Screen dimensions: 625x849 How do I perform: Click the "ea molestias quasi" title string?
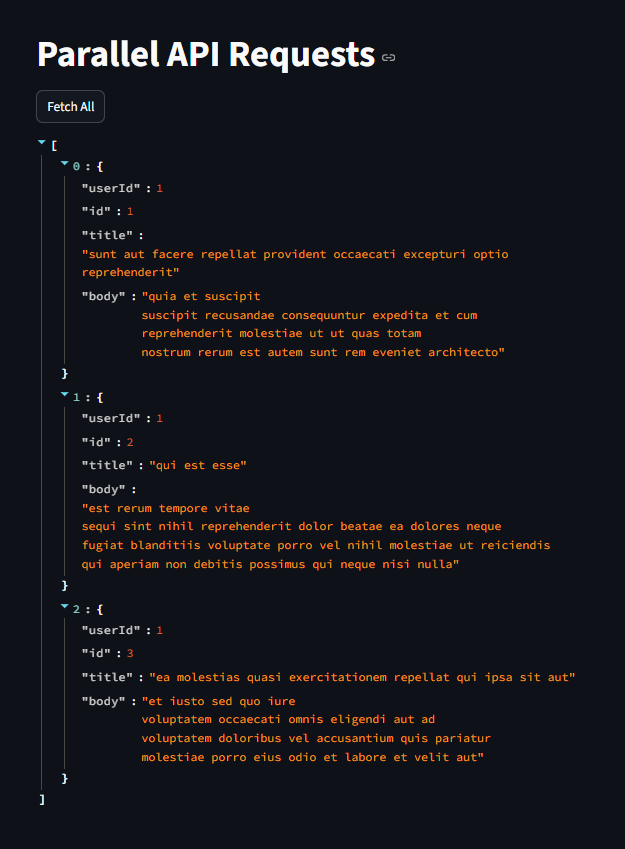pyautogui.click(x=362, y=677)
